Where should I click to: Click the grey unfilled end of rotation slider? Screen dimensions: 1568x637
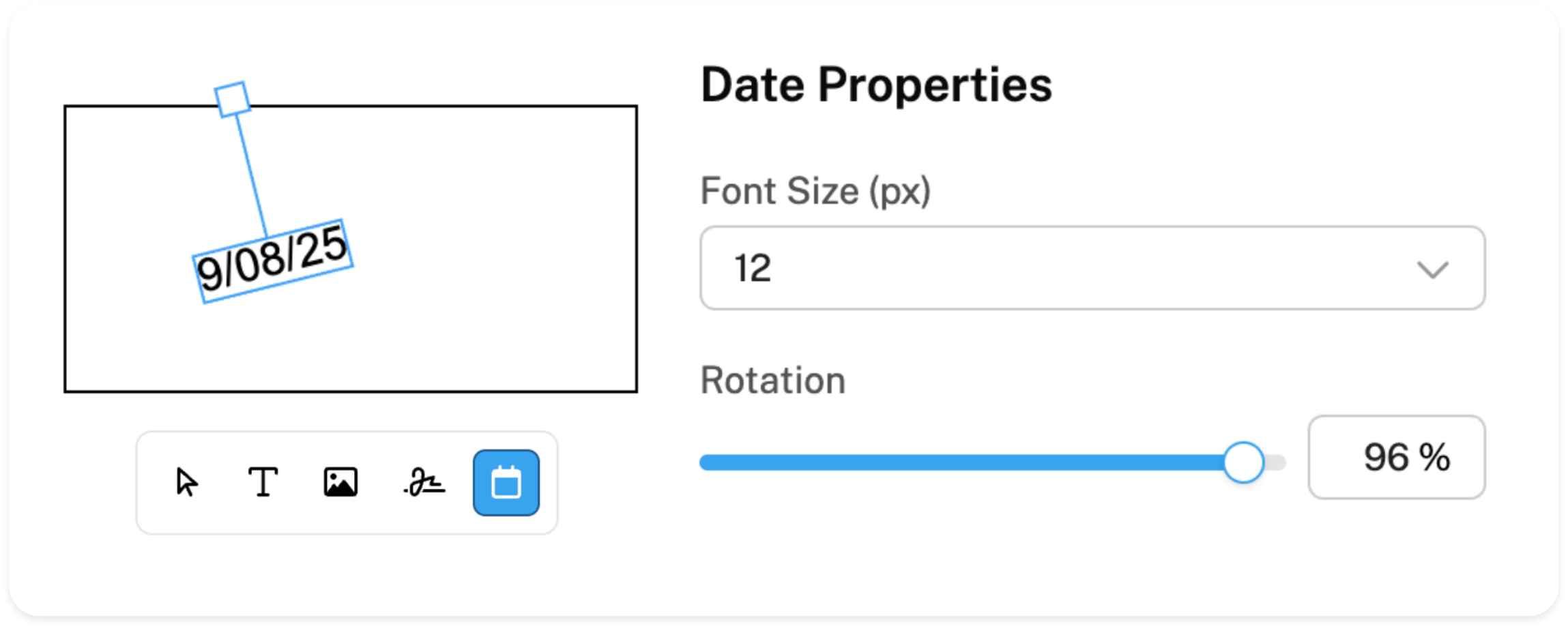1276,463
